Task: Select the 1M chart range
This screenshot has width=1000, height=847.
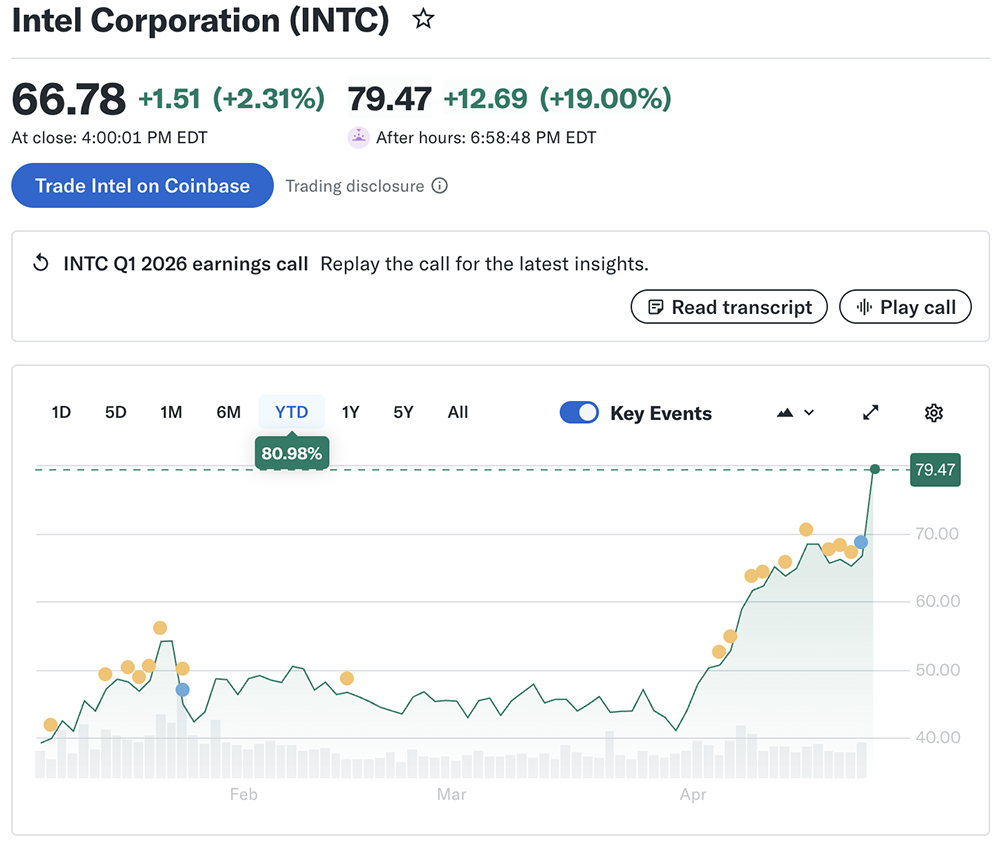Action: point(171,412)
